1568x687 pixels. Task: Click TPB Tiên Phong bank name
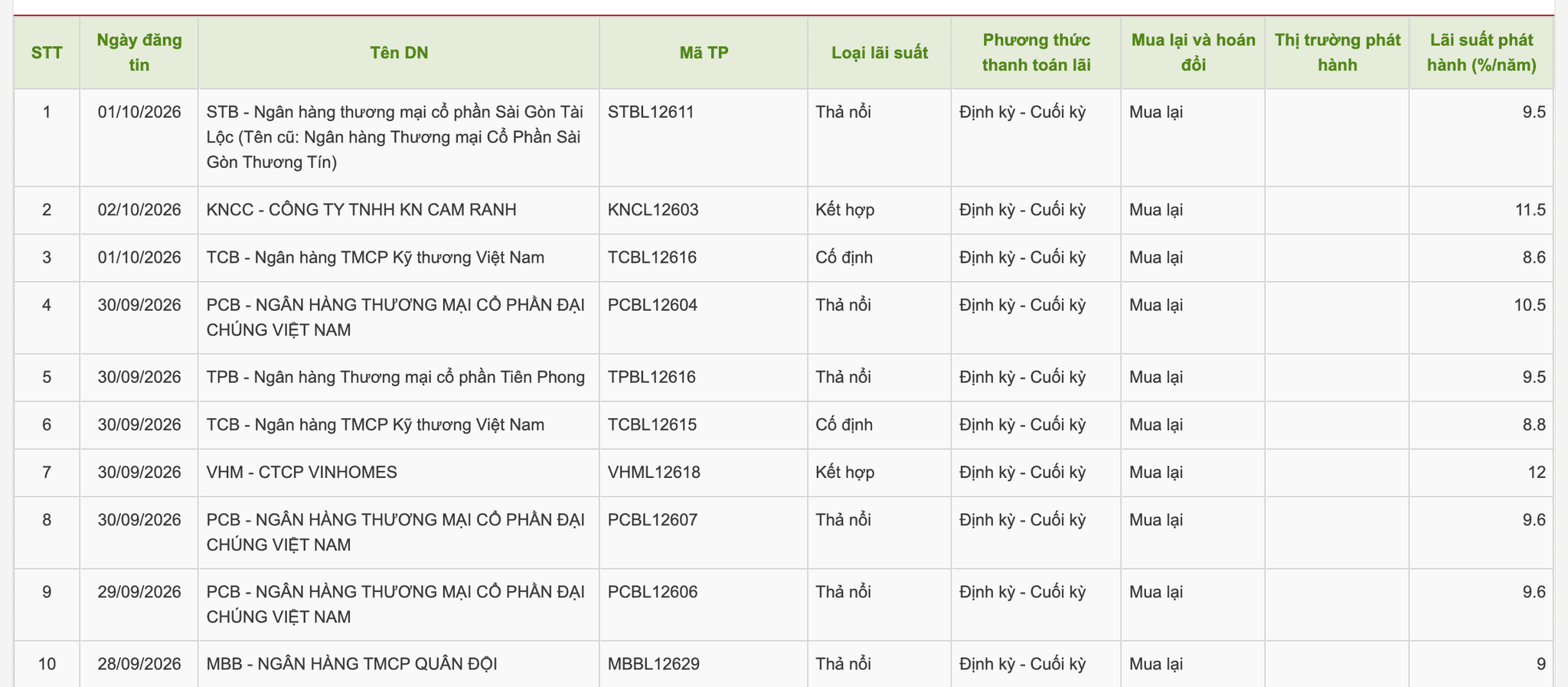[396, 378]
